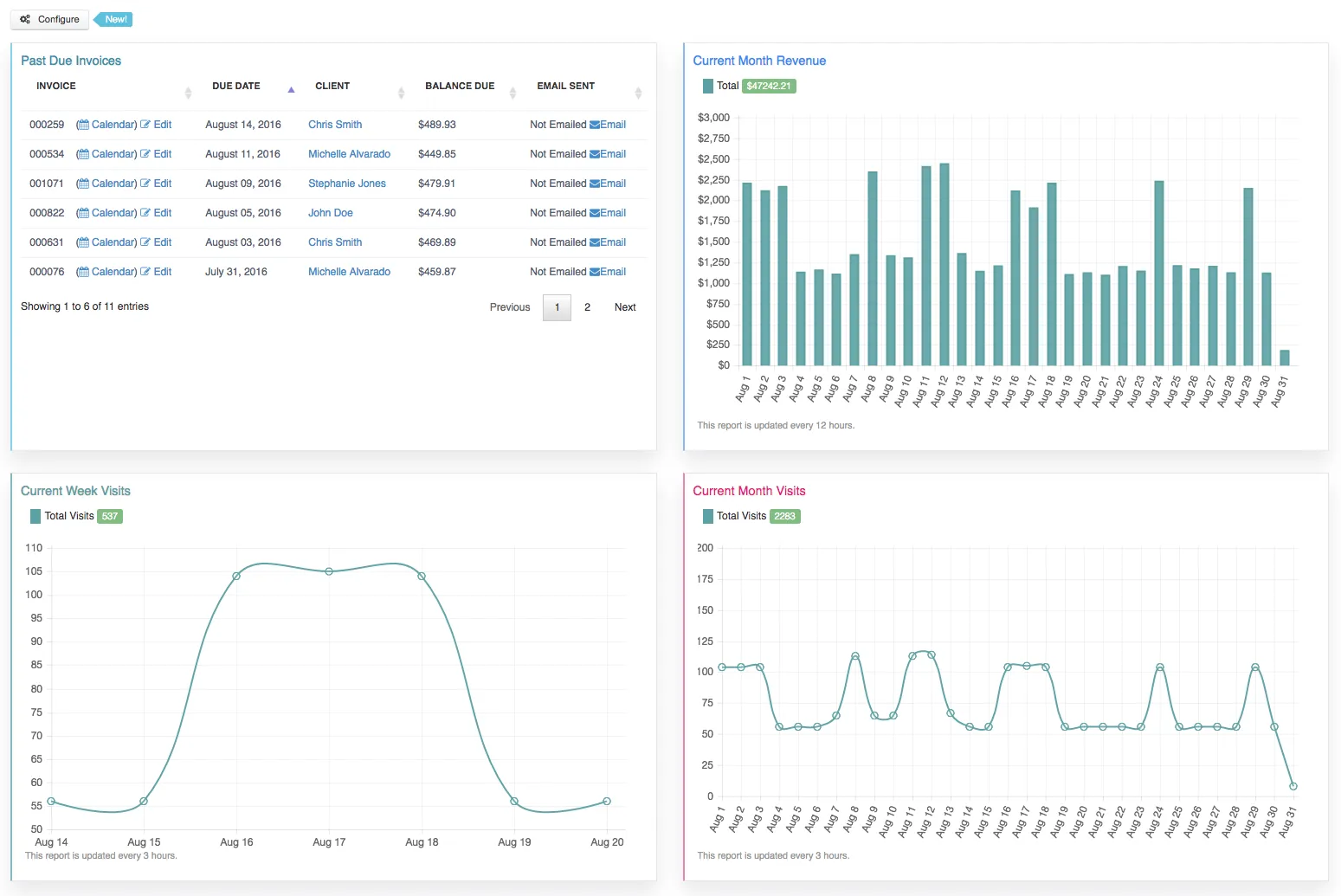Open the Configure button
The image size is (1341, 896).
pyautogui.click(x=49, y=19)
